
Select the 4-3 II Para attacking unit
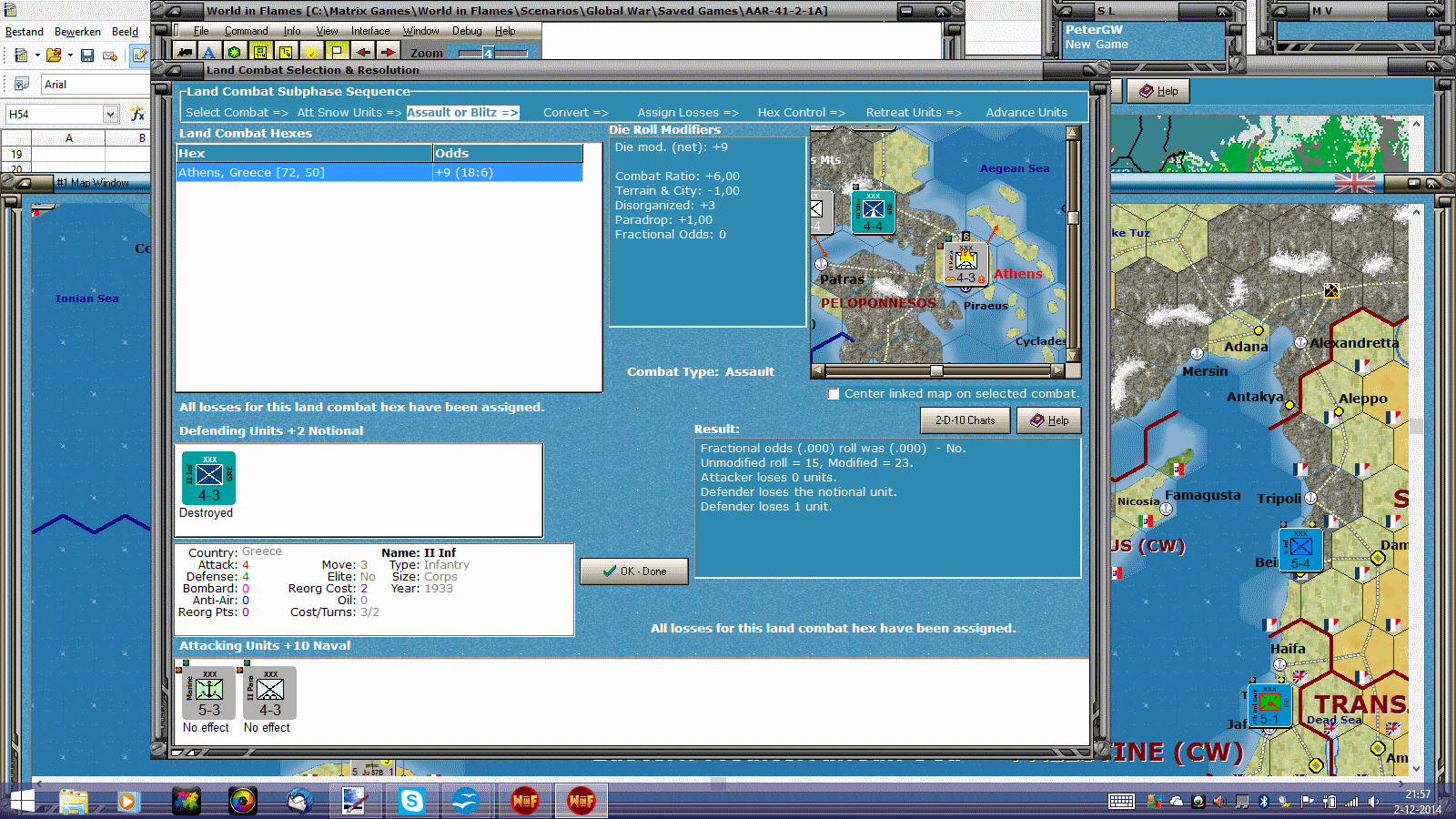pyautogui.click(x=270, y=693)
